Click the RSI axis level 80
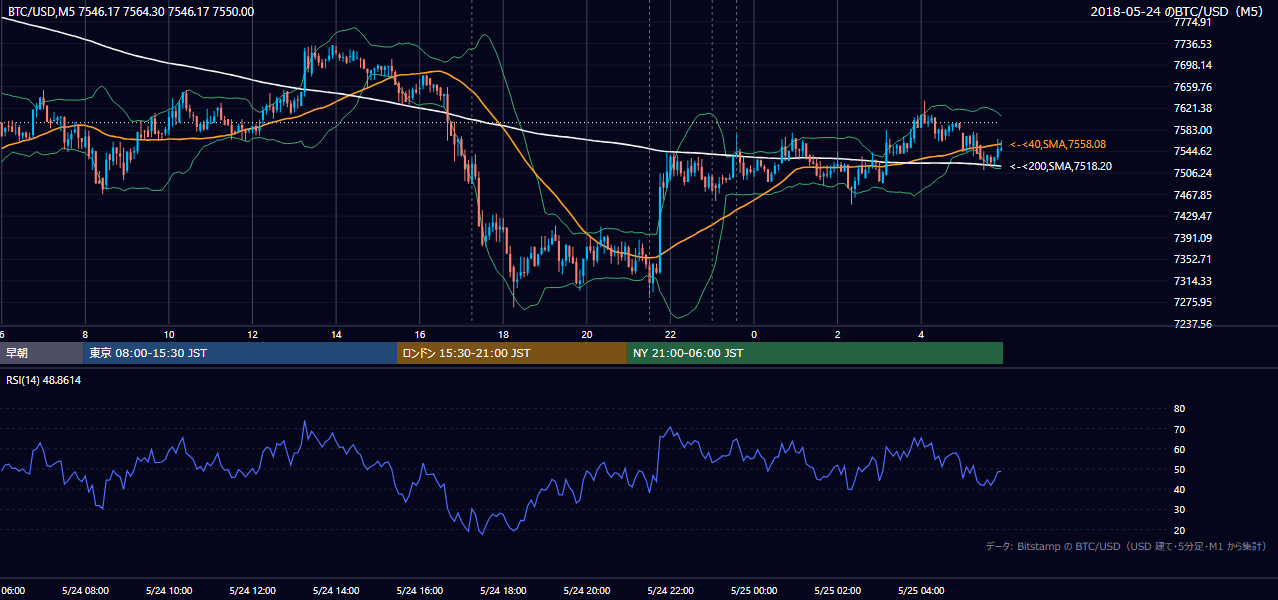This screenshot has width=1278, height=600. pyautogui.click(x=1179, y=409)
